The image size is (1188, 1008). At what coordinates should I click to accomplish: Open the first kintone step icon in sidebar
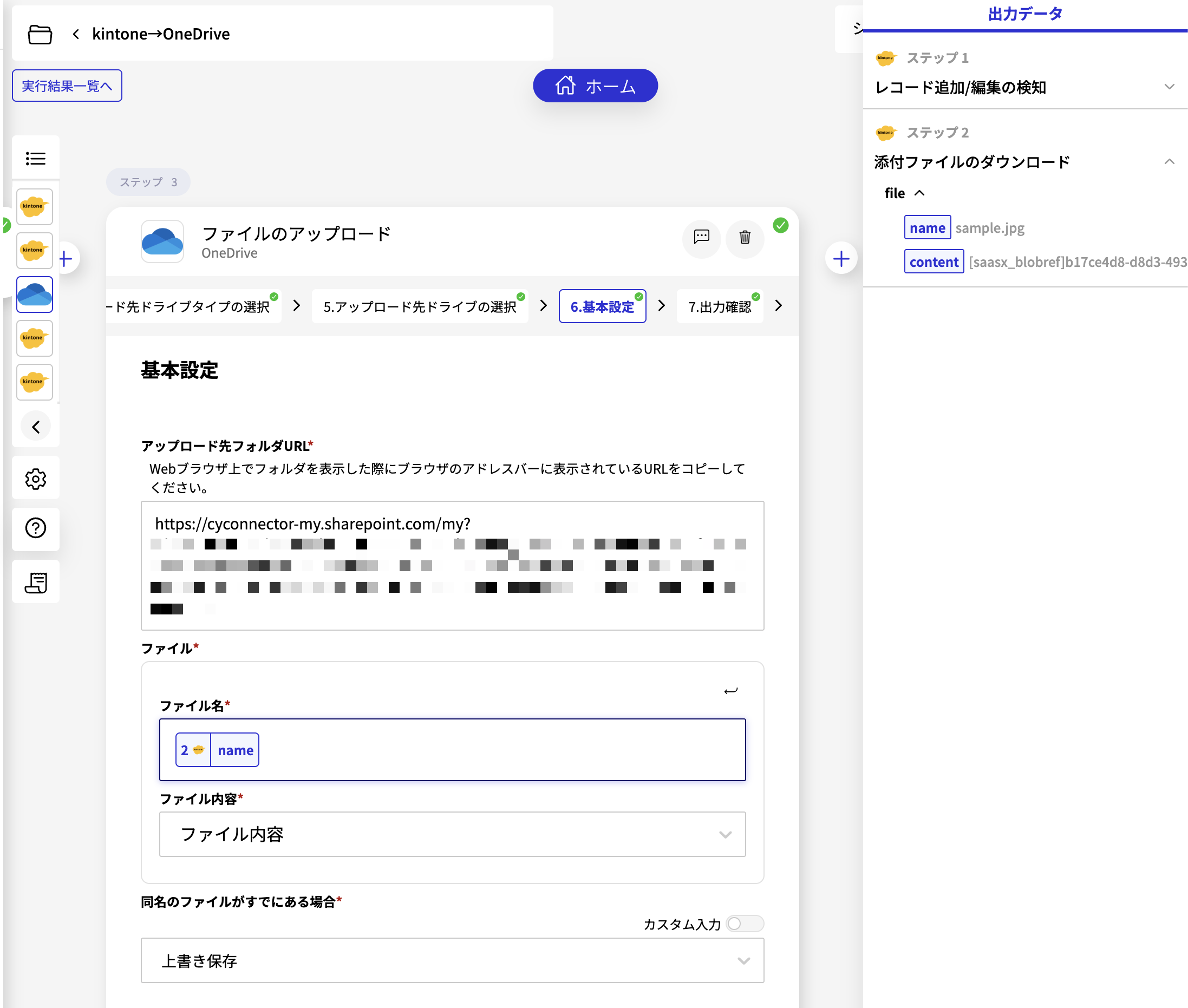[x=34, y=206]
